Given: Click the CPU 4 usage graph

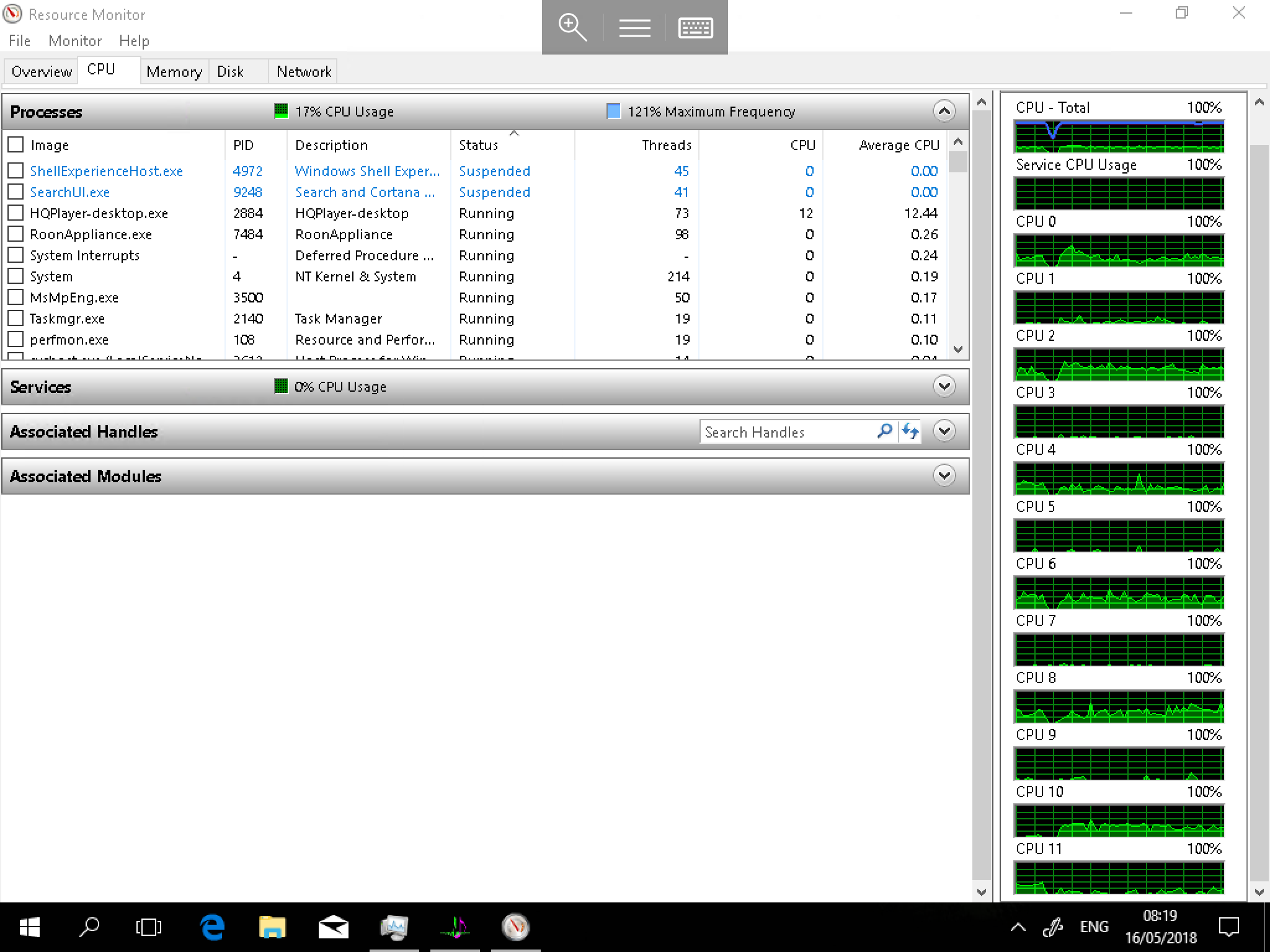Looking at the screenshot, I should coord(1119,478).
